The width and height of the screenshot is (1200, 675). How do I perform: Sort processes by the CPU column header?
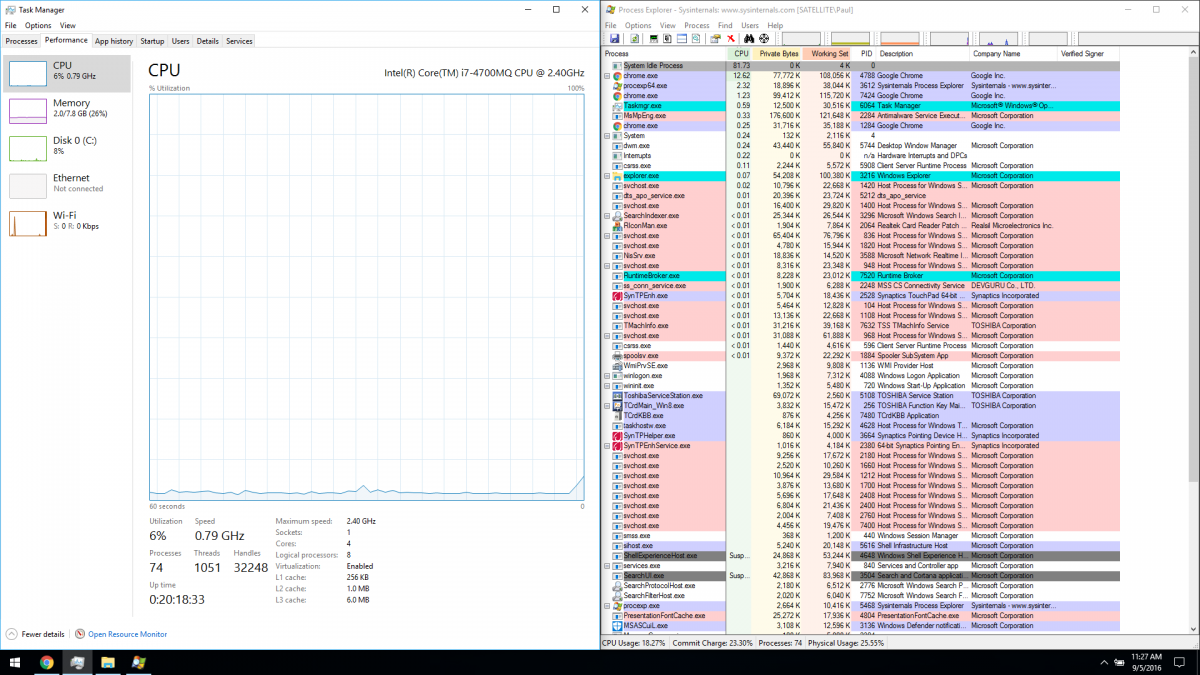tap(739, 54)
